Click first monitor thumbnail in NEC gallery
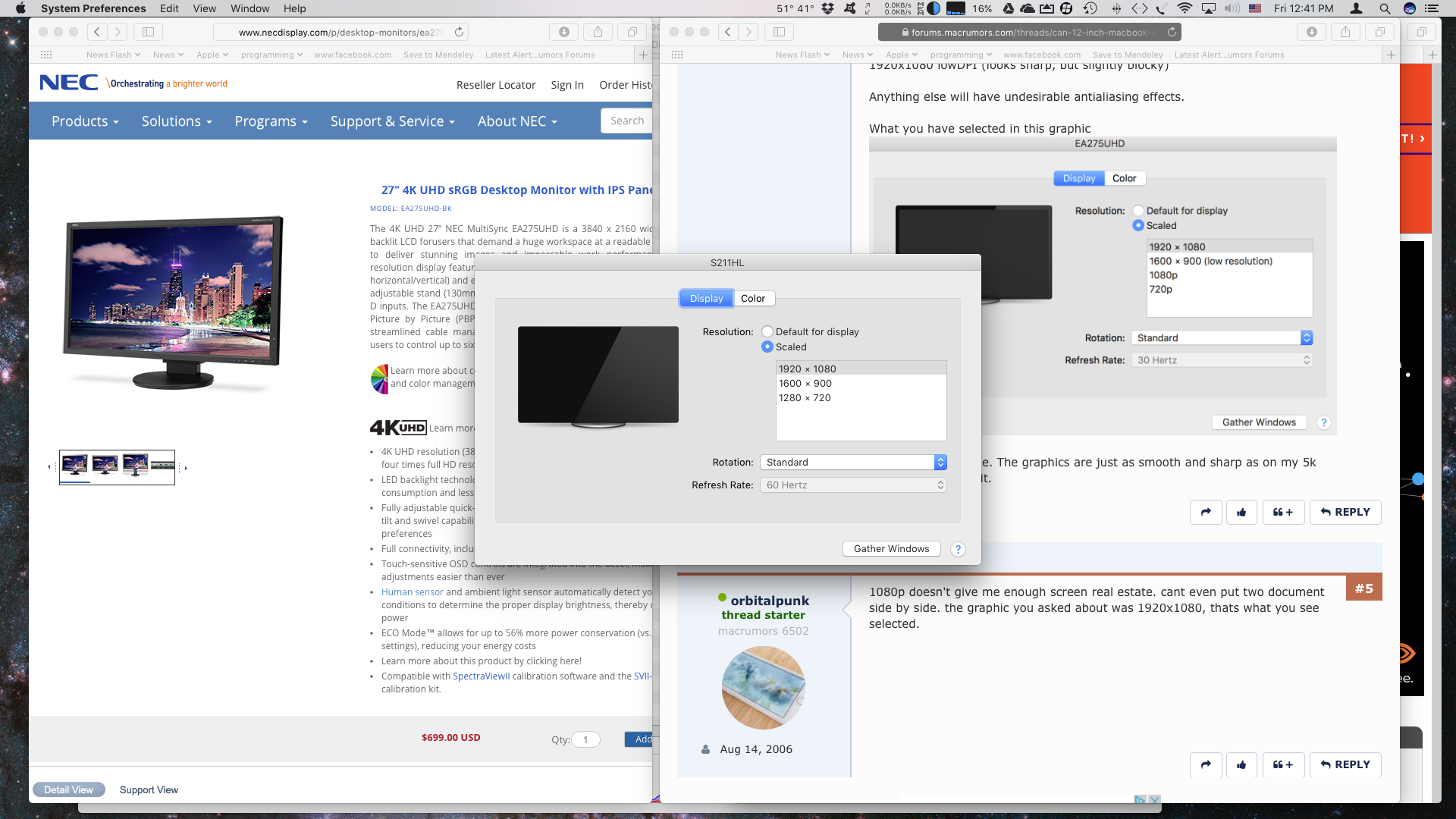This screenshot has height=819, width=1456. [74, 464]
